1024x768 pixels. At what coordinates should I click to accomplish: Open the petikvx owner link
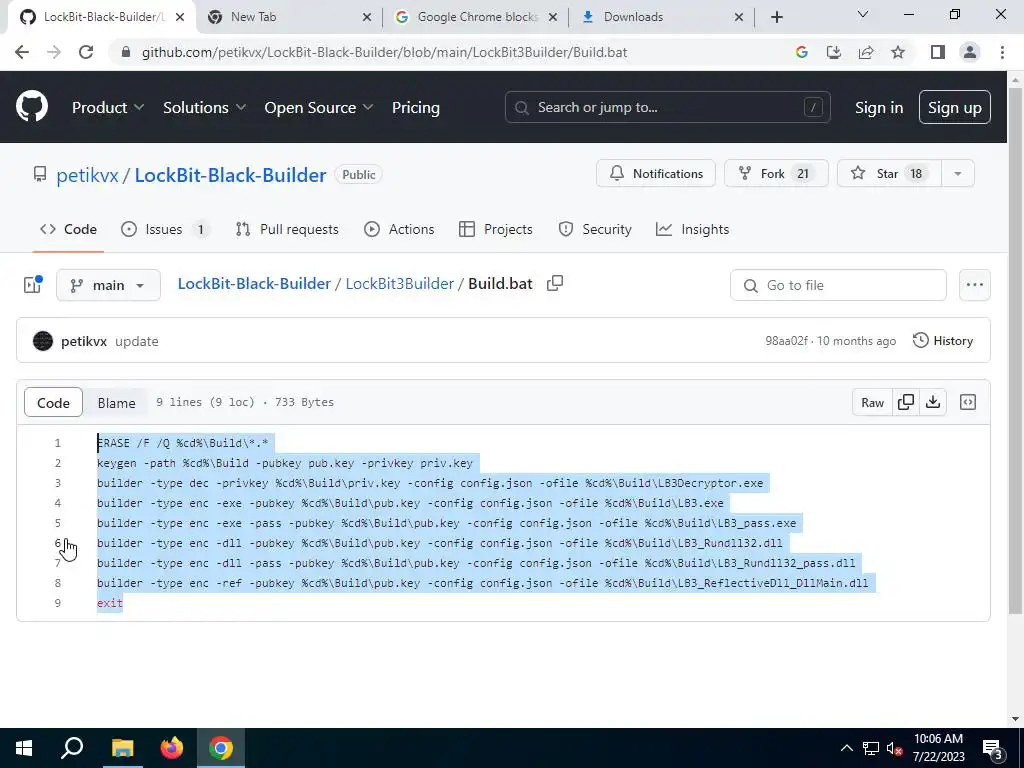point(88,175)
